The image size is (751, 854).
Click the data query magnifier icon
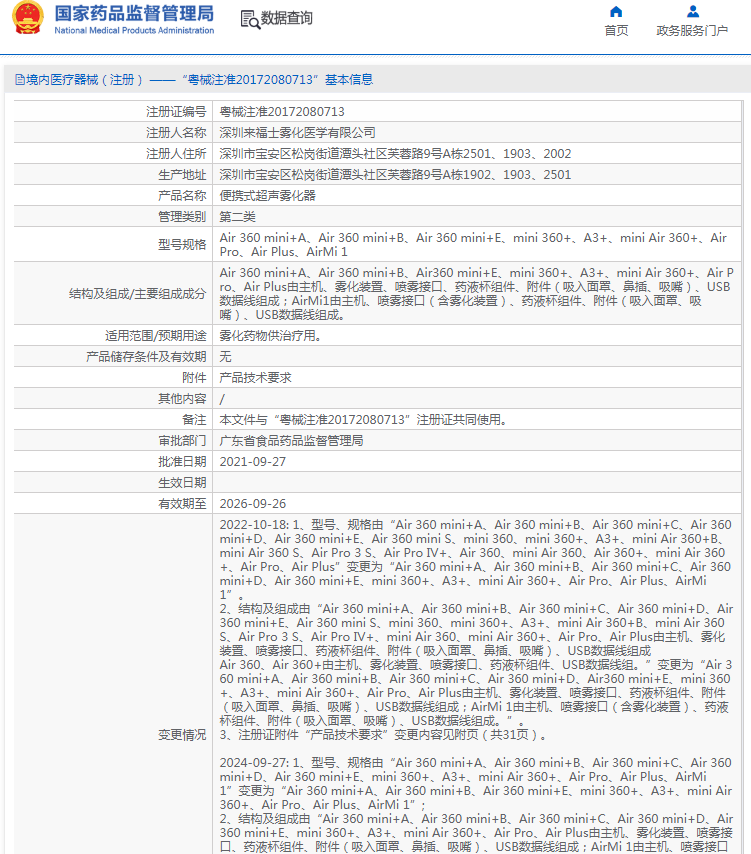point(249,20)
